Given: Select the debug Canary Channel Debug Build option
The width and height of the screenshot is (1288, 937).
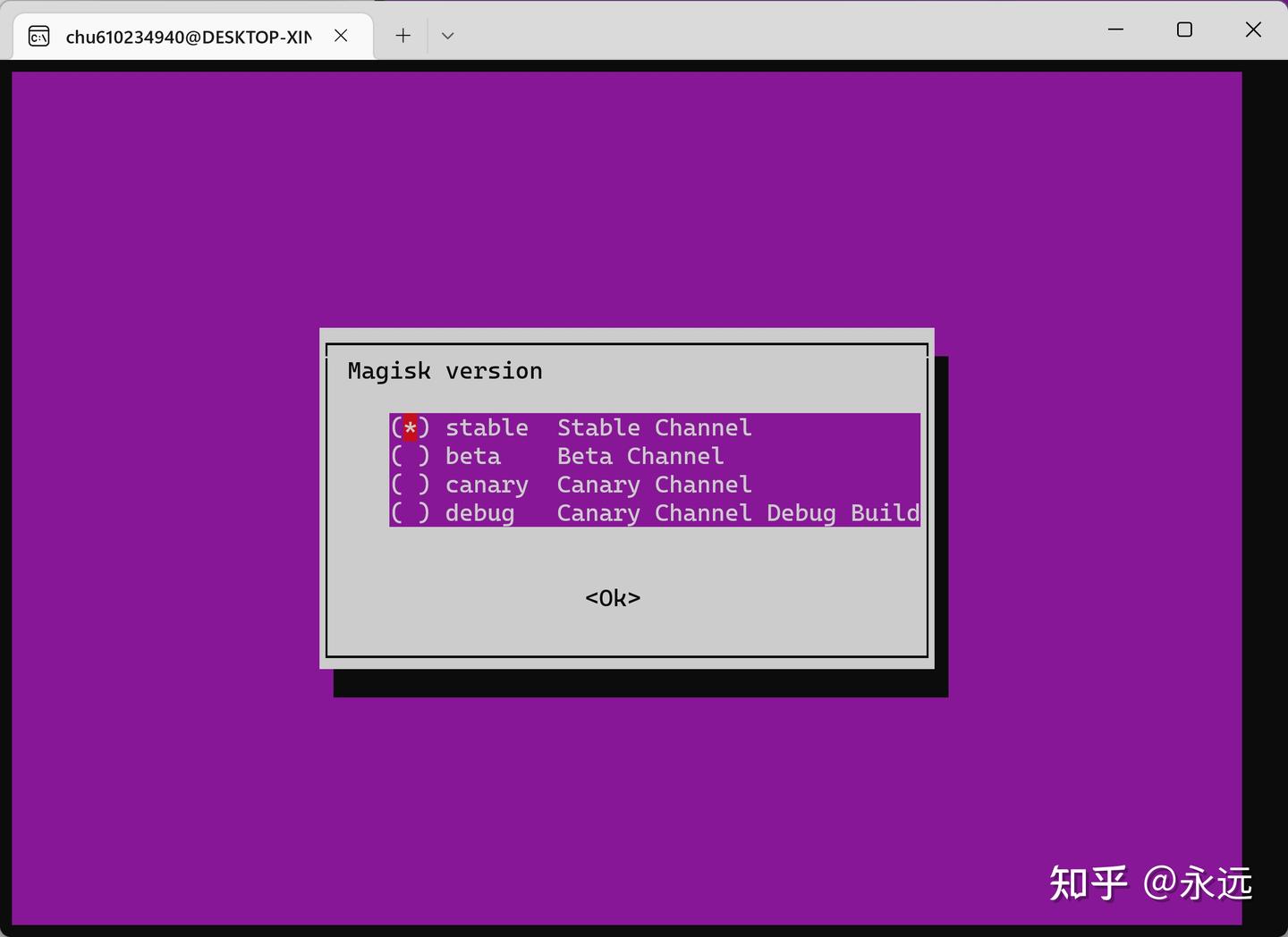Looking at the screenshot, I should pos(411,512).
